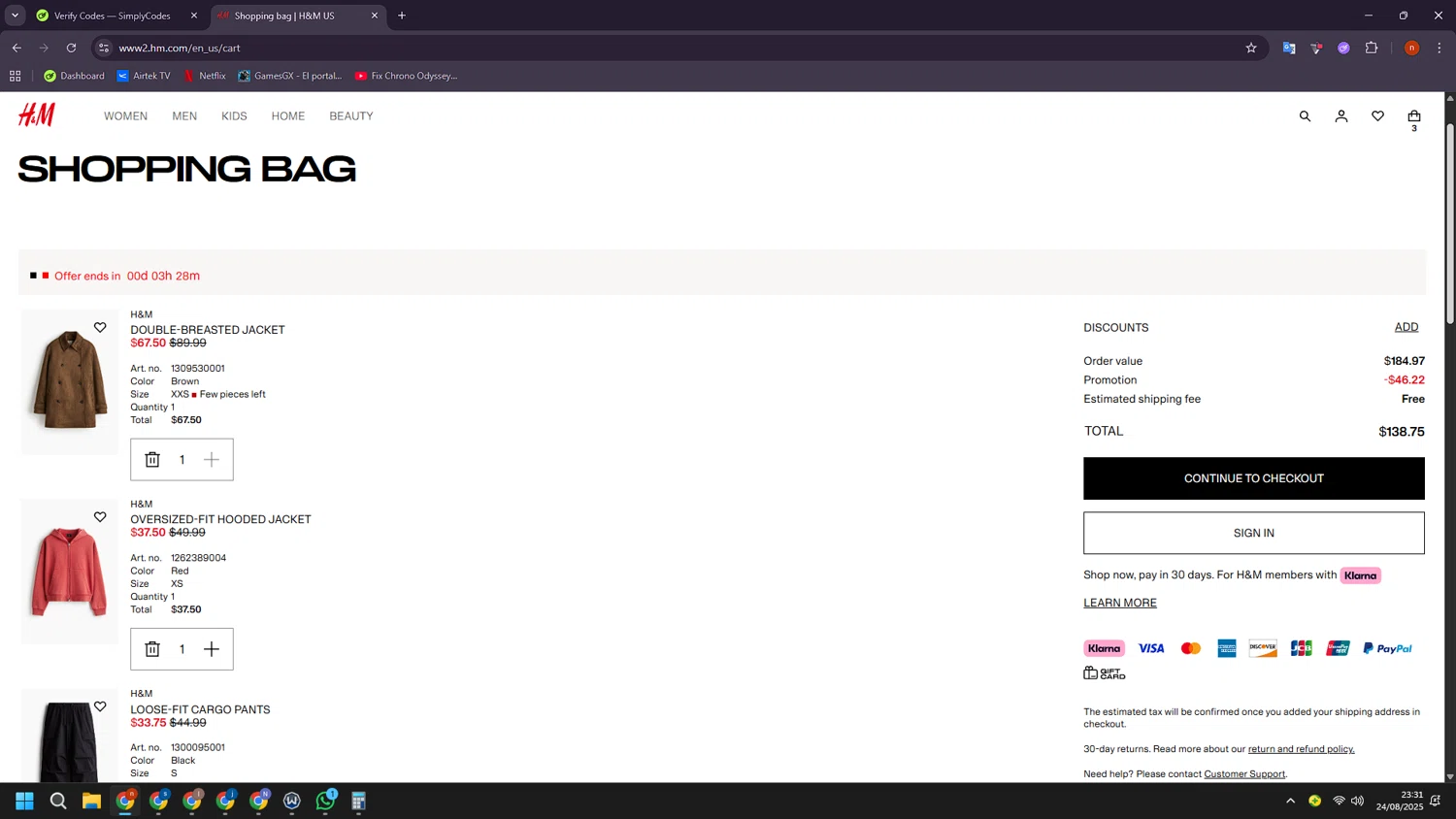This screenshot has height=819, width=1456.
Task: Bookmark this page with star icon
Action: (1251, 48)
